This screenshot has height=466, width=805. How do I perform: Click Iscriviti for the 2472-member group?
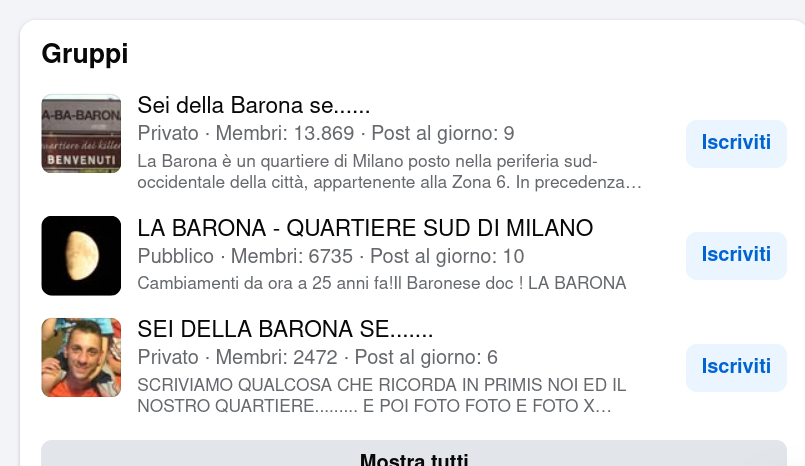click(x=736, y=366)
